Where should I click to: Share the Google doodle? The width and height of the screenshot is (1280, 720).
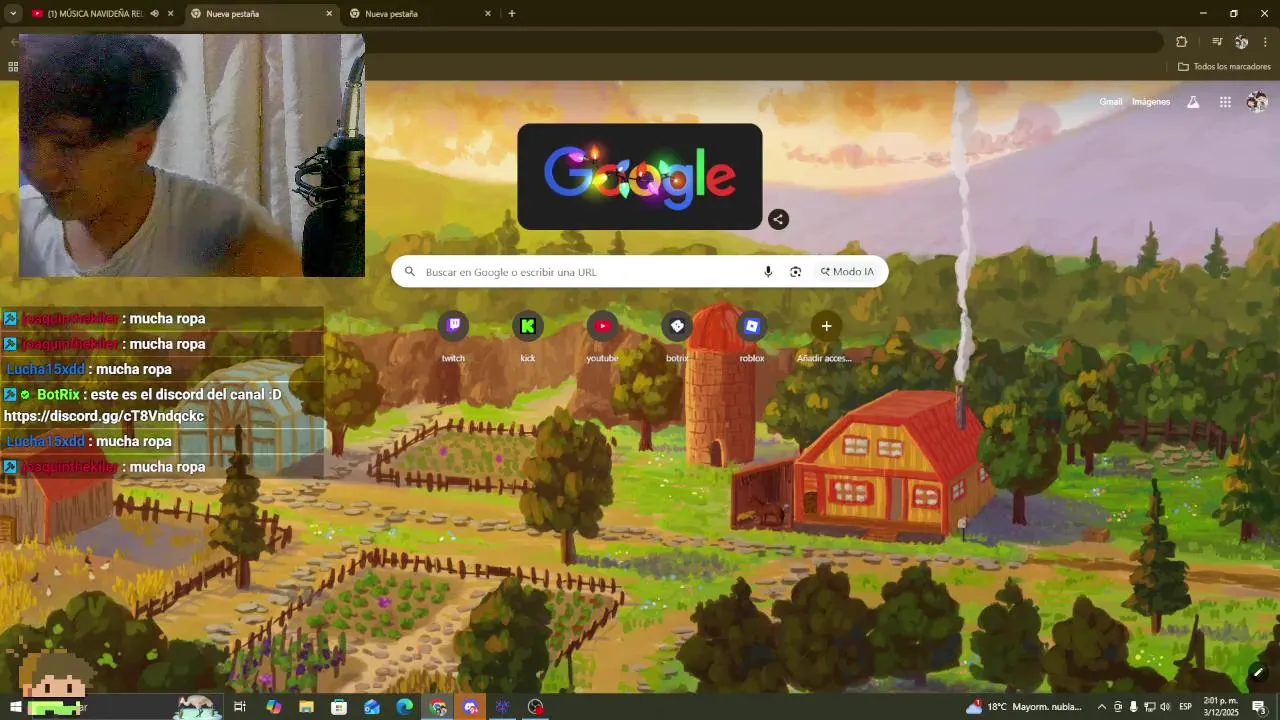[x=778, y=219]
